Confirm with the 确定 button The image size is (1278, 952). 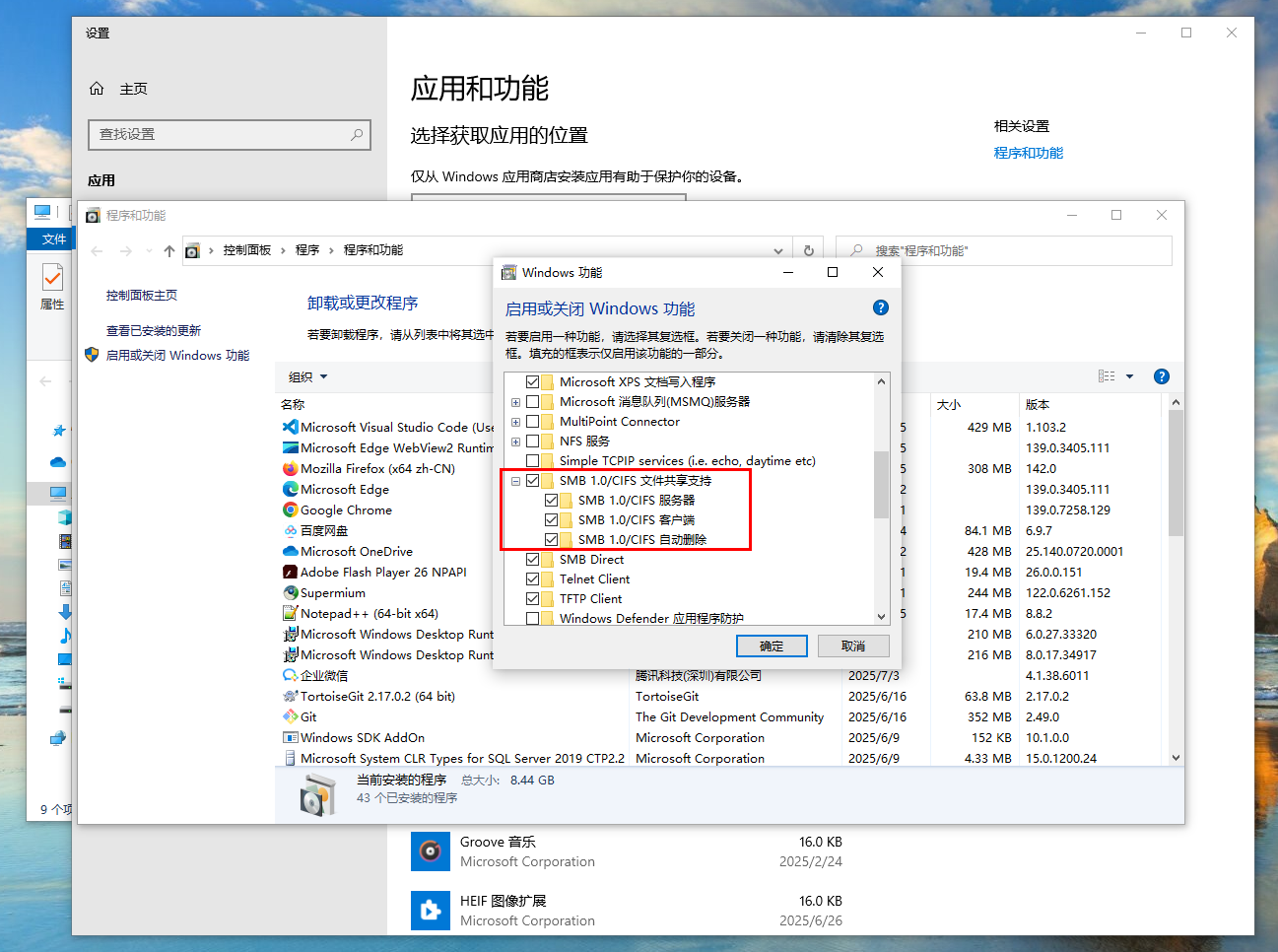[x=772, y=646]
